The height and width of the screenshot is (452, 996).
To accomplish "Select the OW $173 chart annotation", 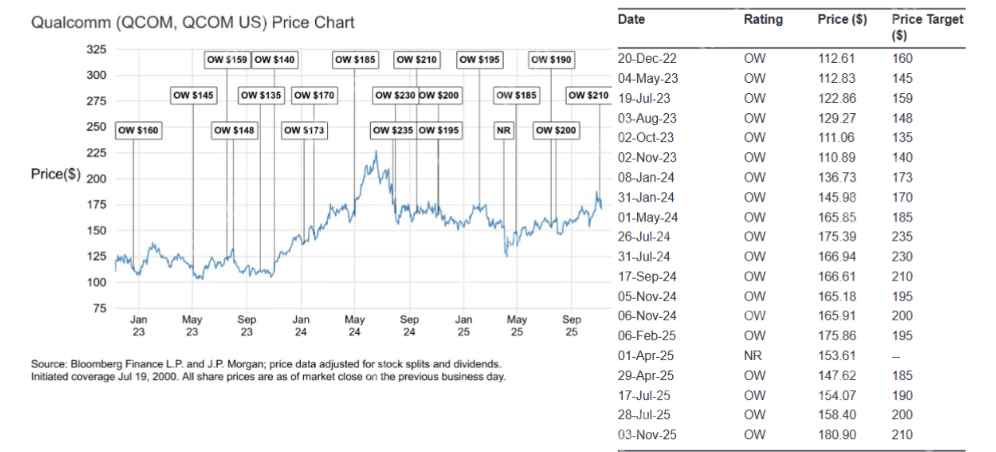I will 304,130.
